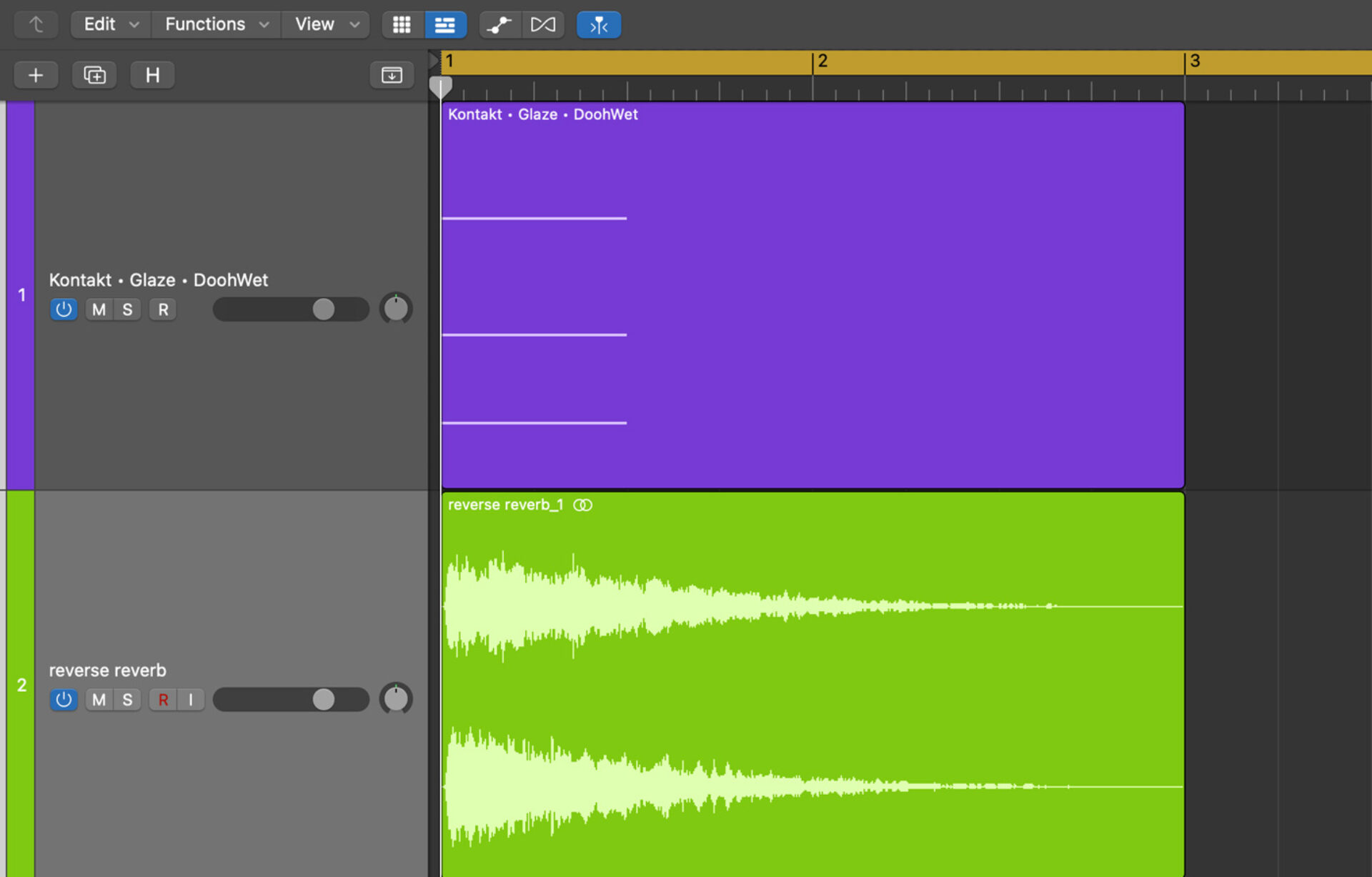Open the Functions menu
Viewport: 1372px width, 877px height.
[x=214, y=24]
